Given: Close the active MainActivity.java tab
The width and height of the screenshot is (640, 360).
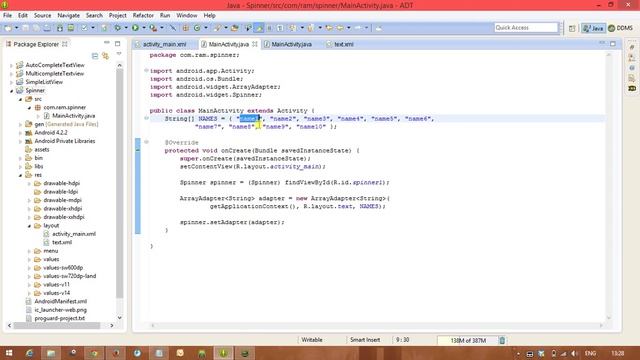Looking at the screenshot, I should [x=255, y=44].
